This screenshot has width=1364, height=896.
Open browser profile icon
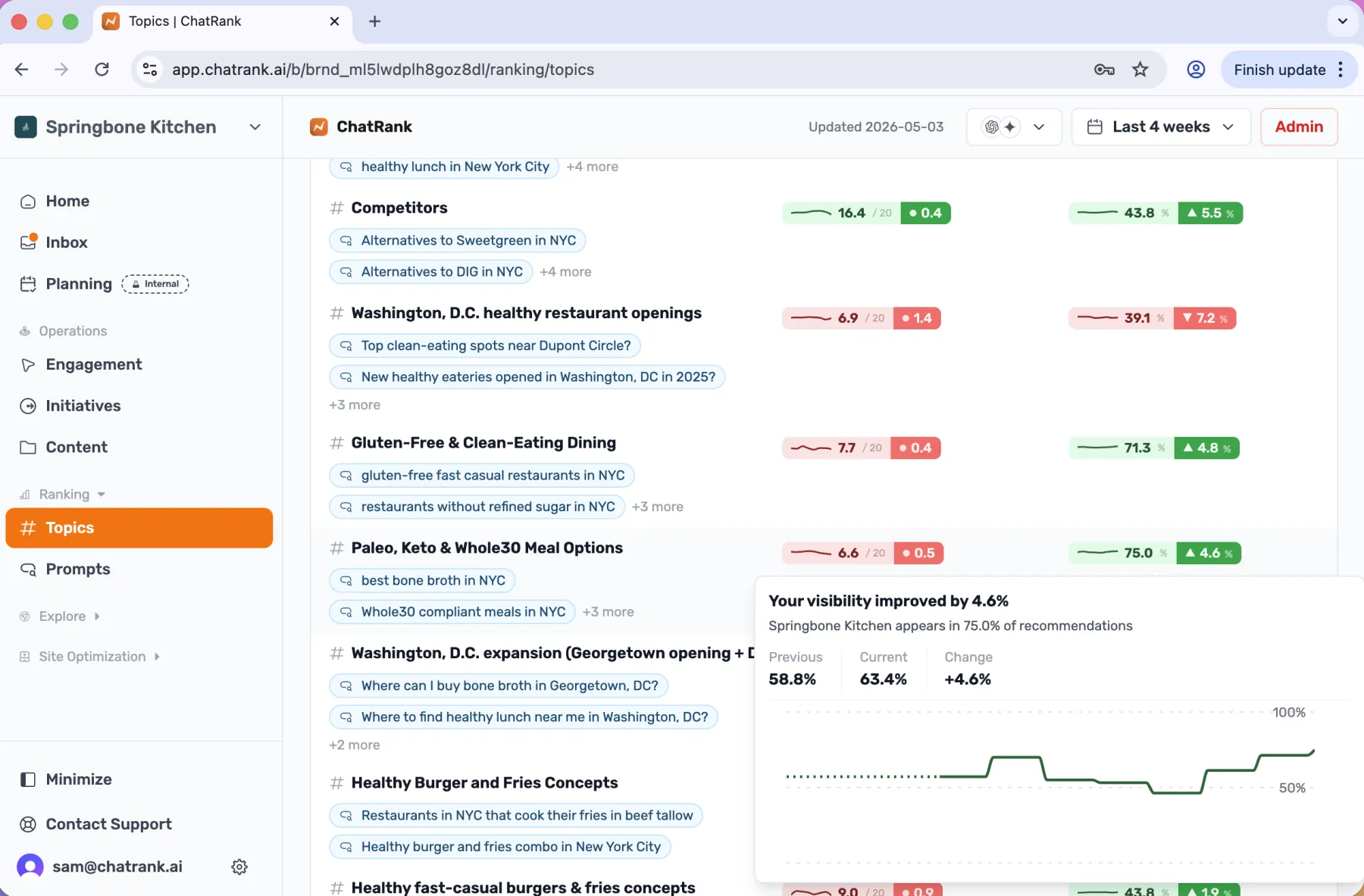tap(1196, 69)
